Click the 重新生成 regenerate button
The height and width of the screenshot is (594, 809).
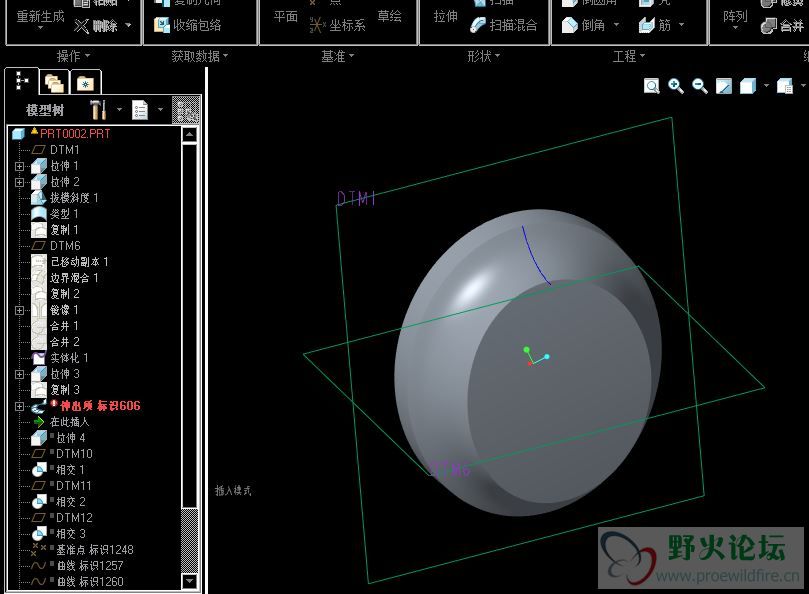(40, 19)
